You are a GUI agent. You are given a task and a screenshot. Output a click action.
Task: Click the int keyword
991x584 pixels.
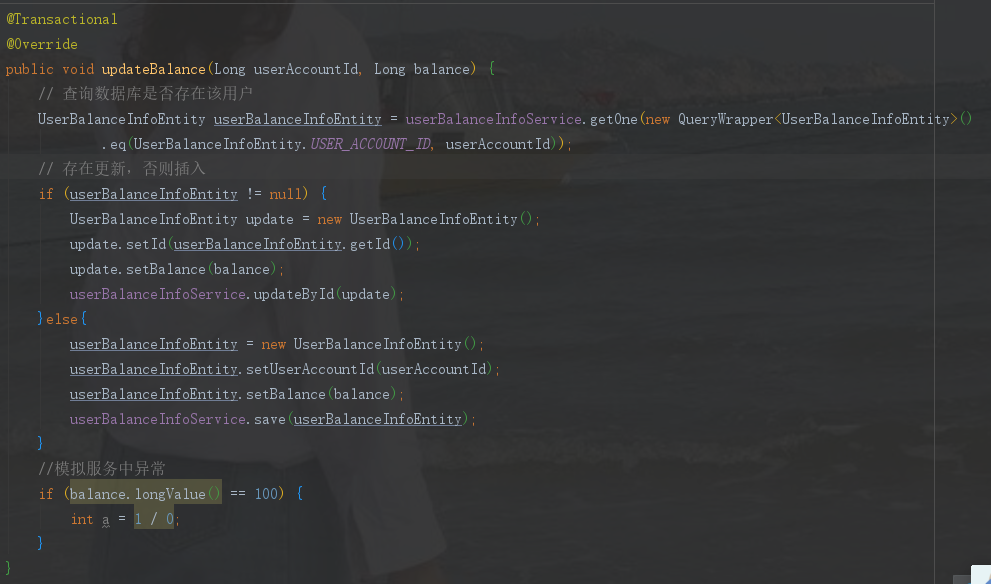(82, 520)
